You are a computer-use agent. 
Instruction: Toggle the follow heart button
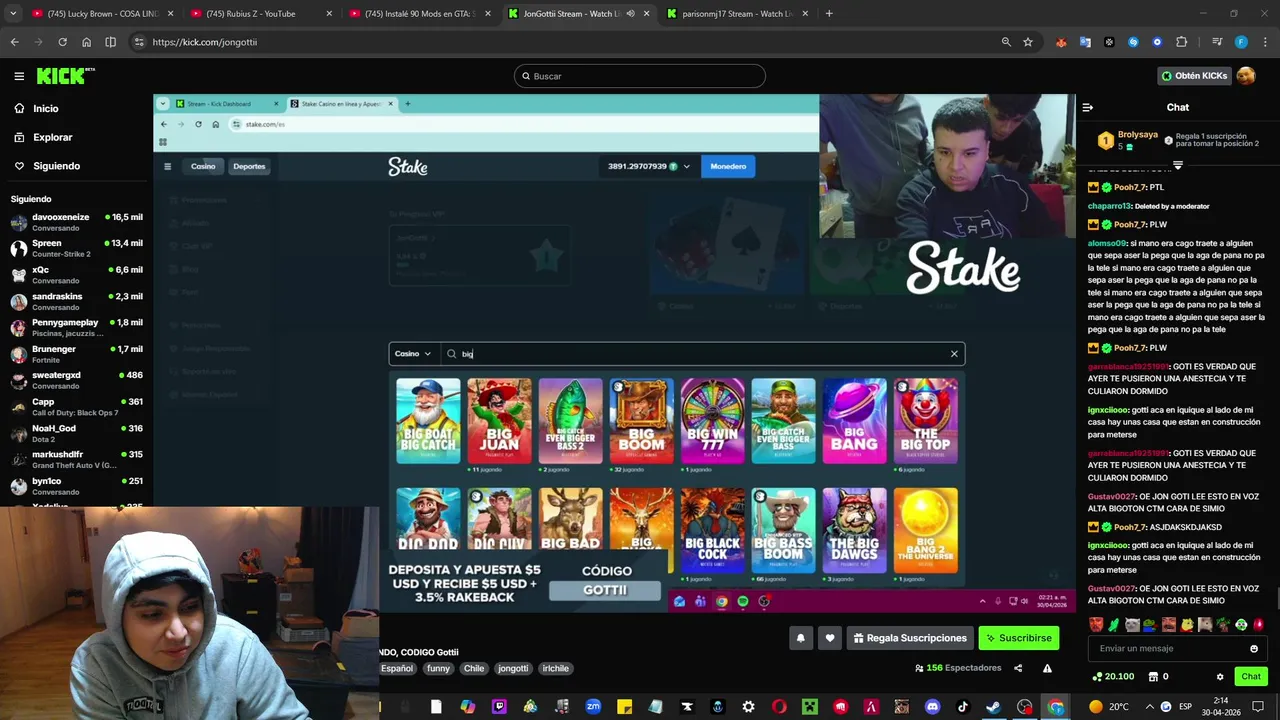coord(829,638)
